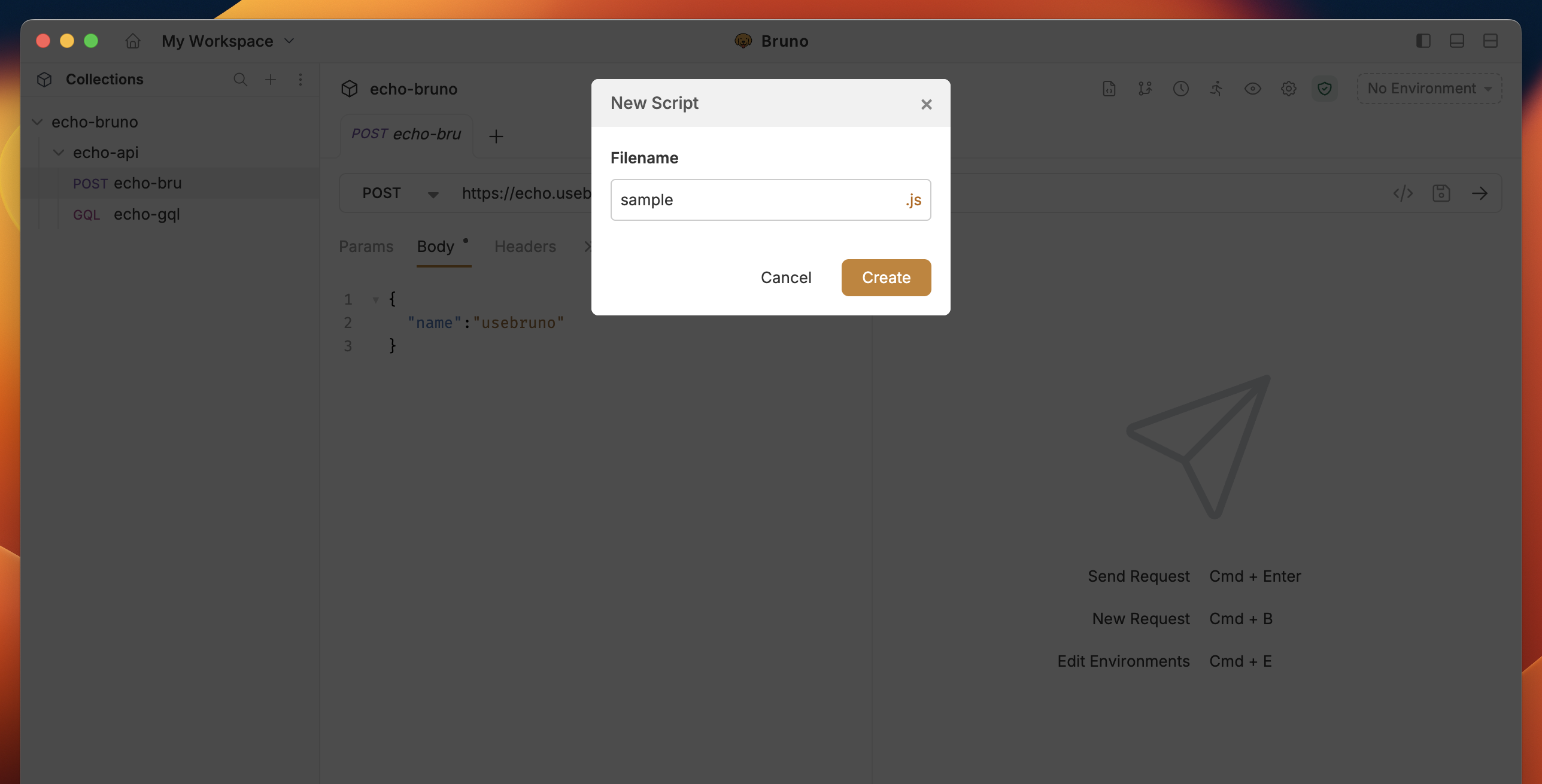Open the generate code icon

1403,193
